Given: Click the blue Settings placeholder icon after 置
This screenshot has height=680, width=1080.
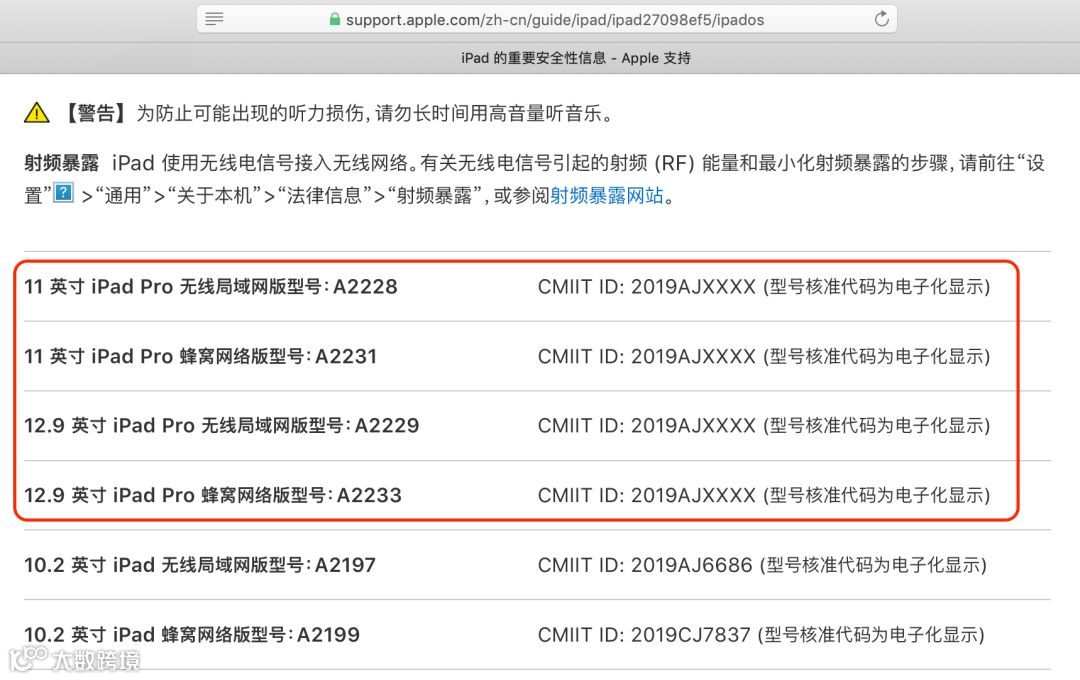Looking at the screenshot, I should (x=63, y=192).
